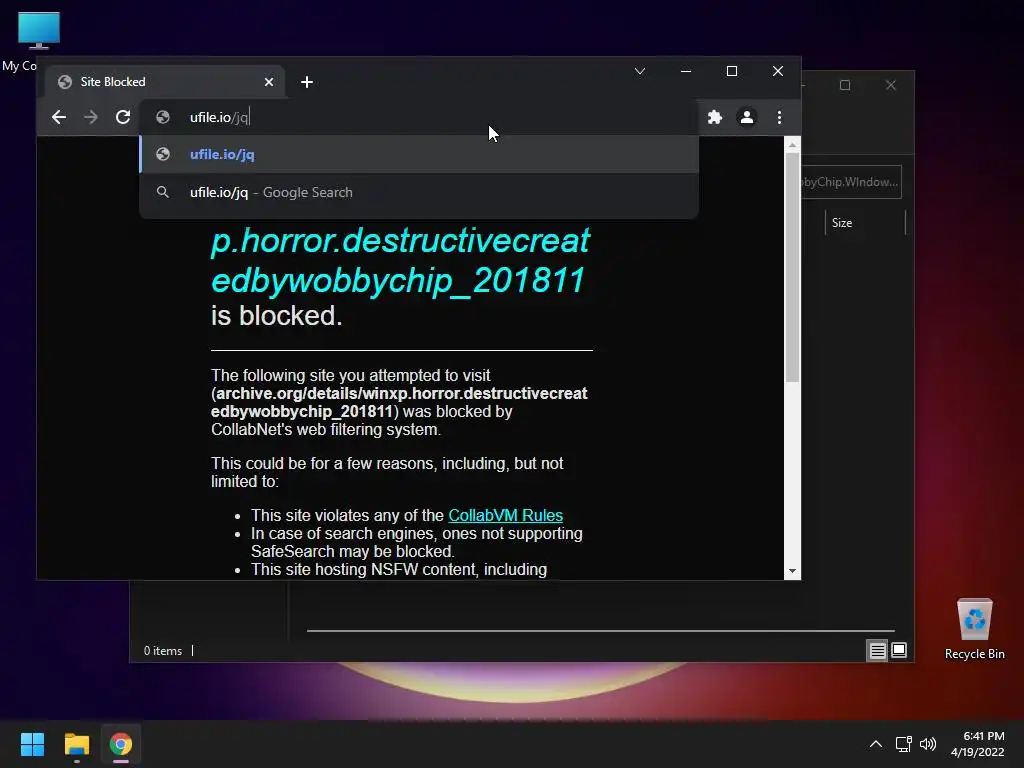Screen dimensions: 1024x768
Task: Open File Explorer from the taskbar
Action: coord(76,744)
